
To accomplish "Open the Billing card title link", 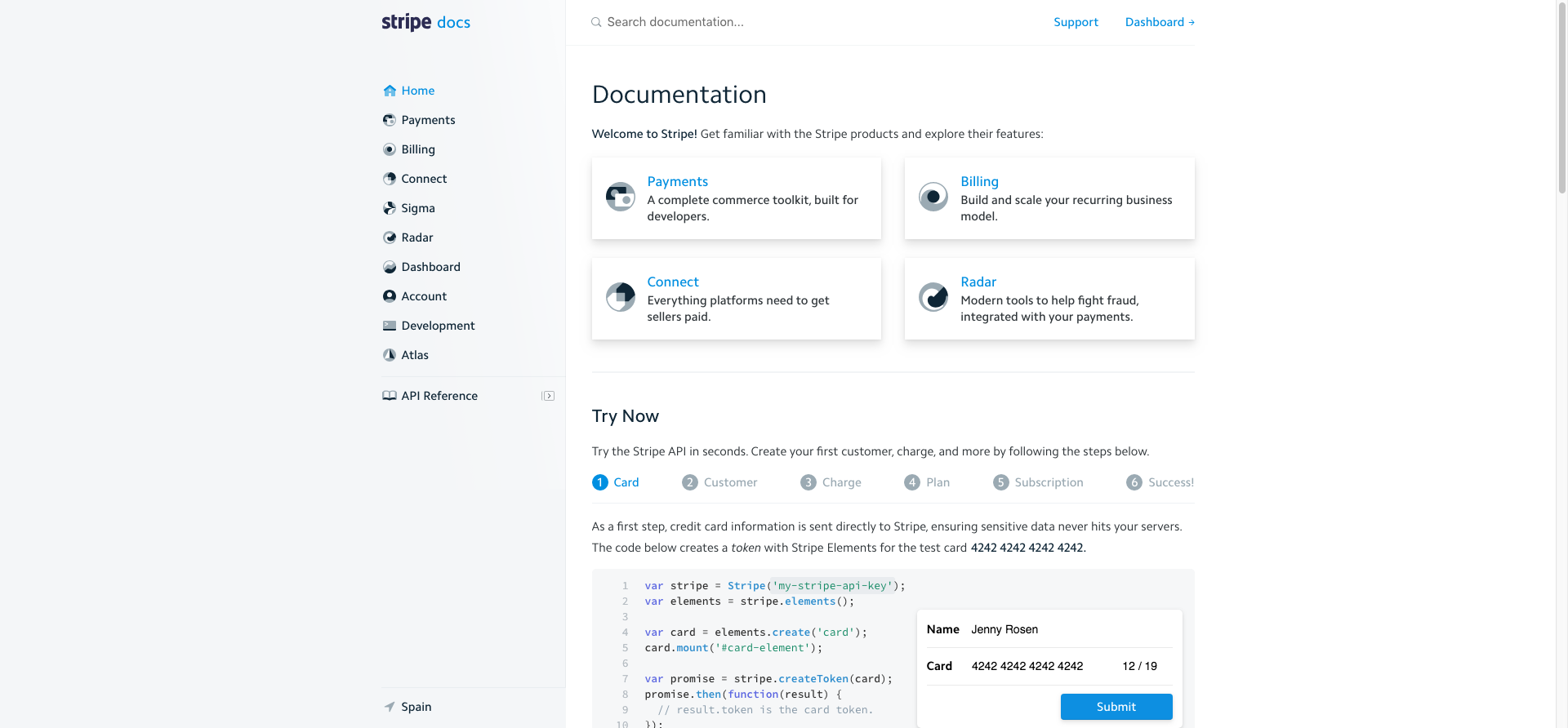I will 979,181.
